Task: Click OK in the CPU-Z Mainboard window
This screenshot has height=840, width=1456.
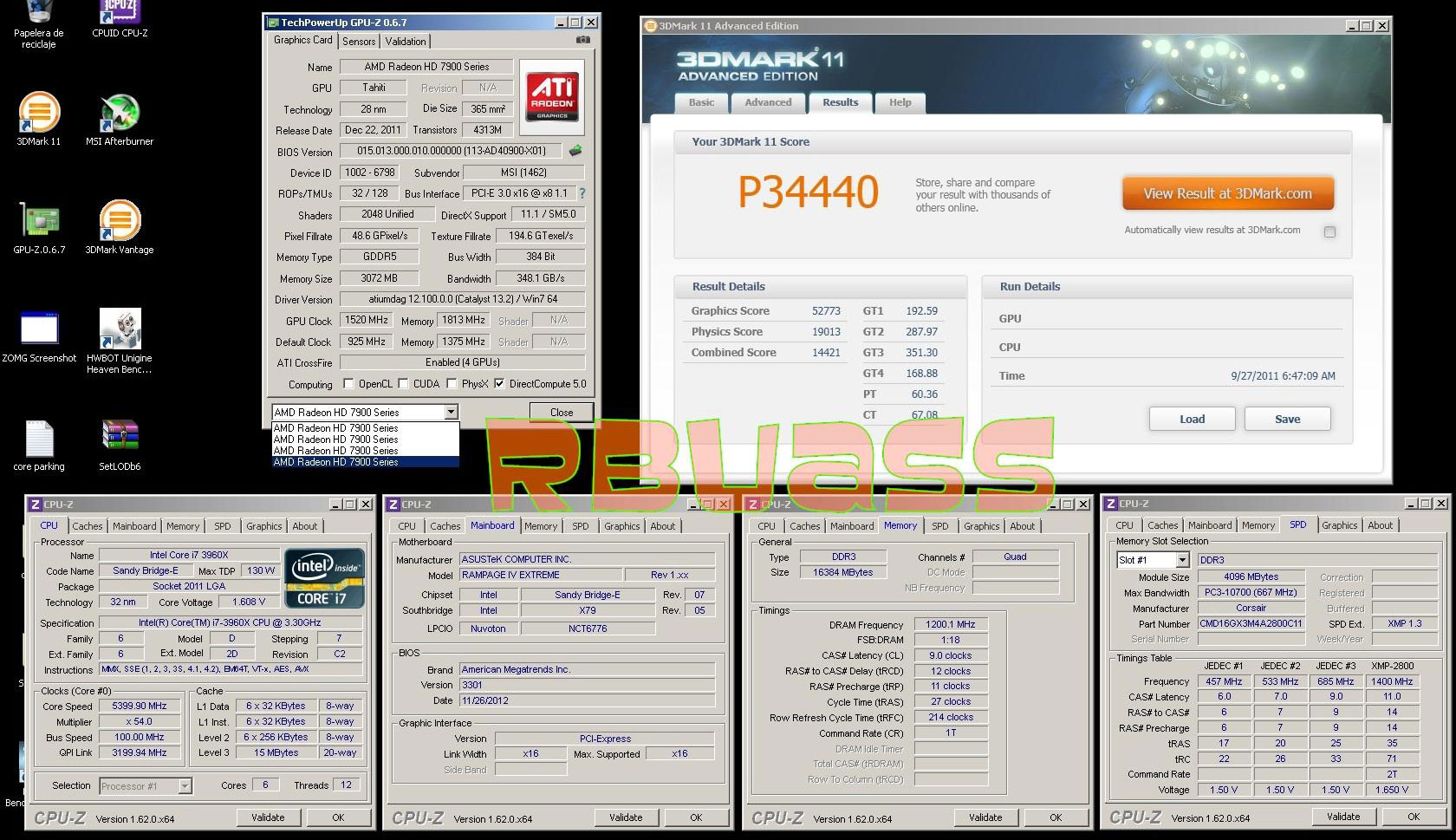Action: pyautogui.click(x=696, y=817)
